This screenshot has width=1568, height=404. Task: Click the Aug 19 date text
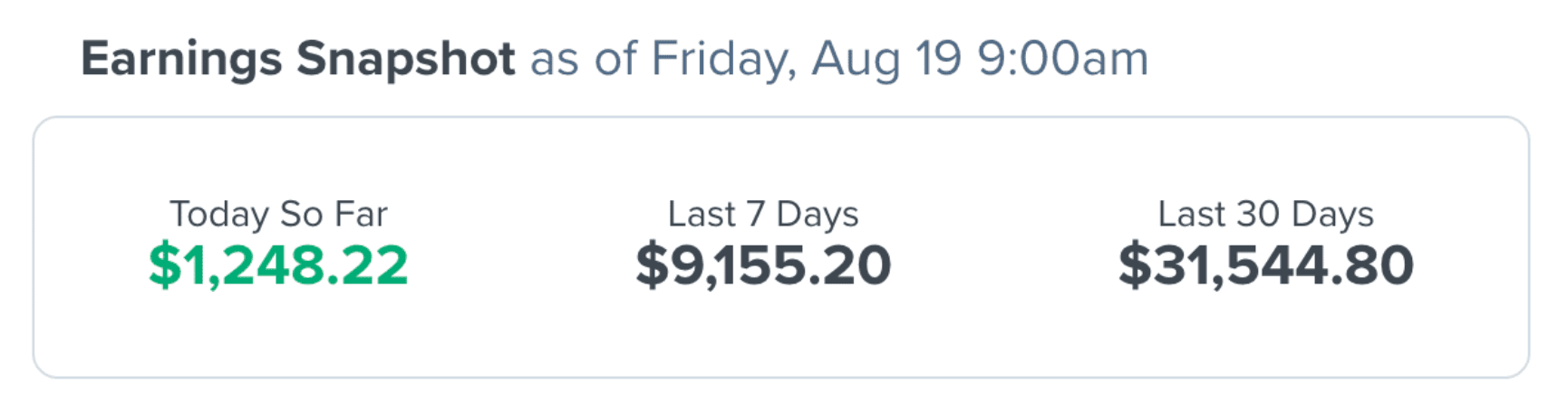pos(886,59)
